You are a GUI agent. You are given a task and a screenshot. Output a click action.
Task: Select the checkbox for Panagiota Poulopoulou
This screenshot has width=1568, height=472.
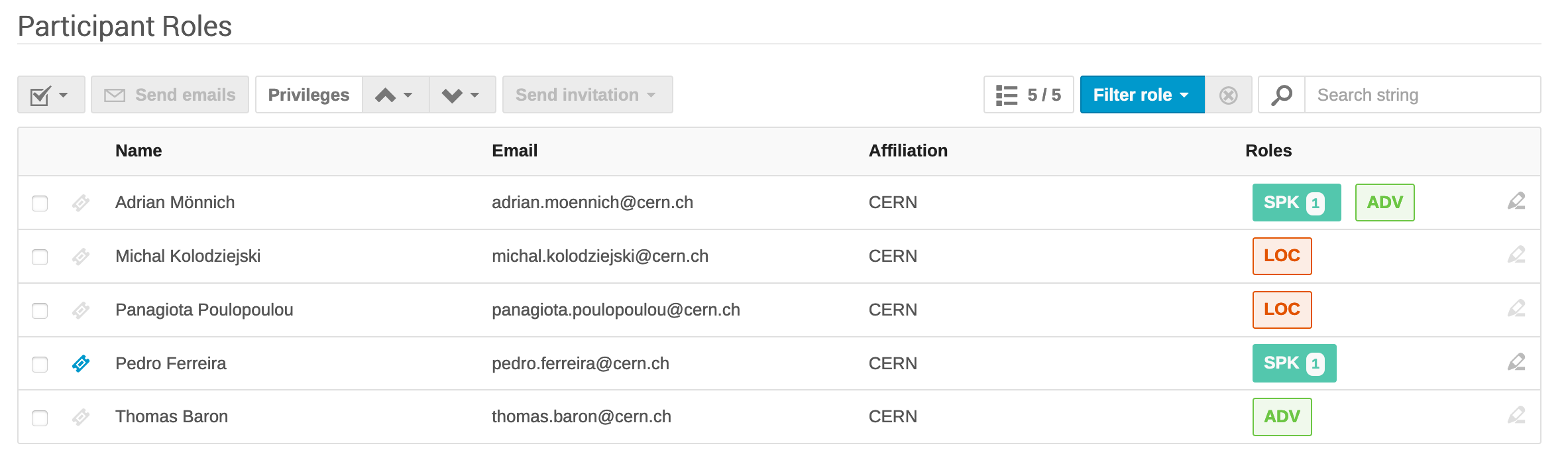pos(40,310)
